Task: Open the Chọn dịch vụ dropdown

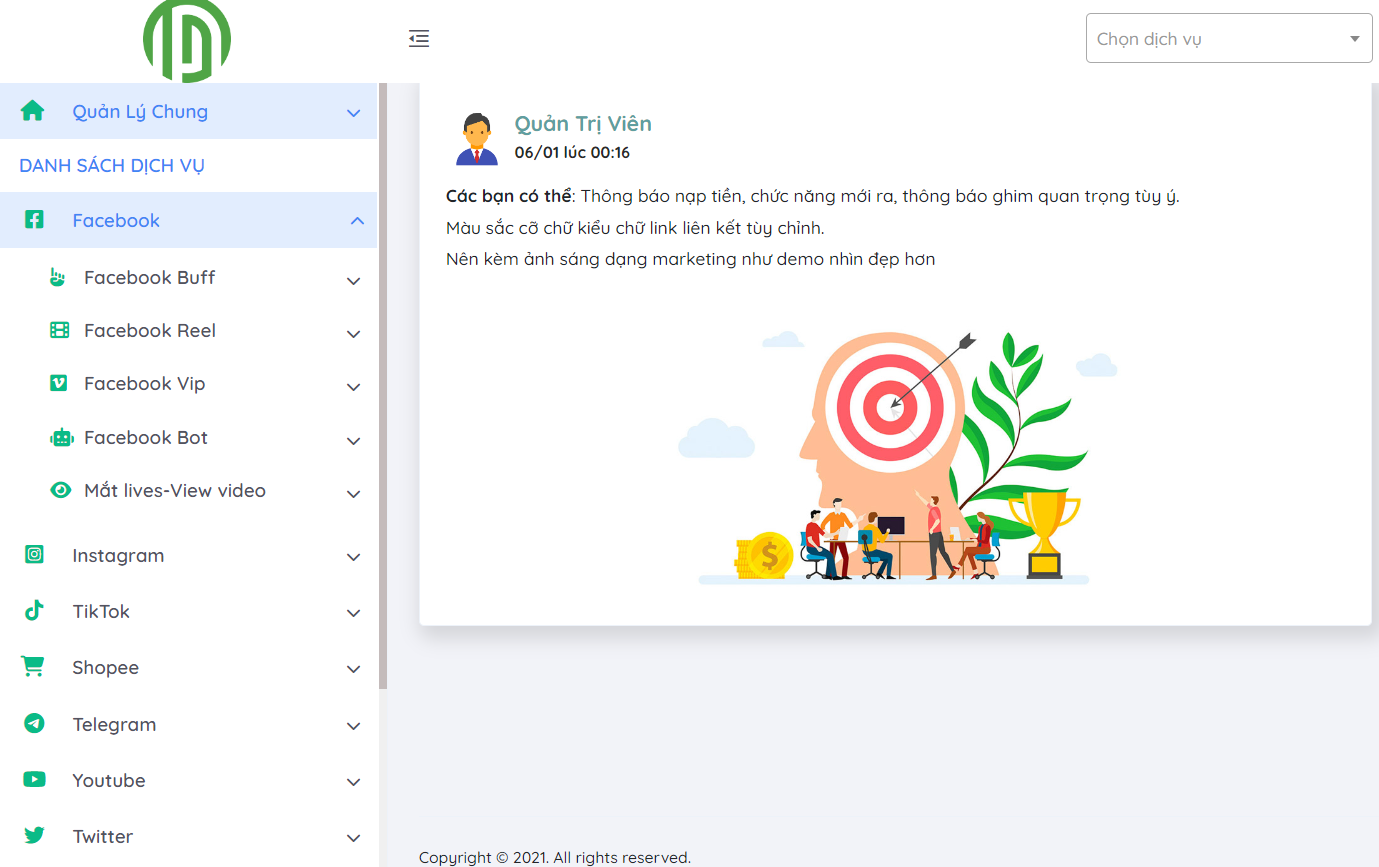Action: point(1229,38)
